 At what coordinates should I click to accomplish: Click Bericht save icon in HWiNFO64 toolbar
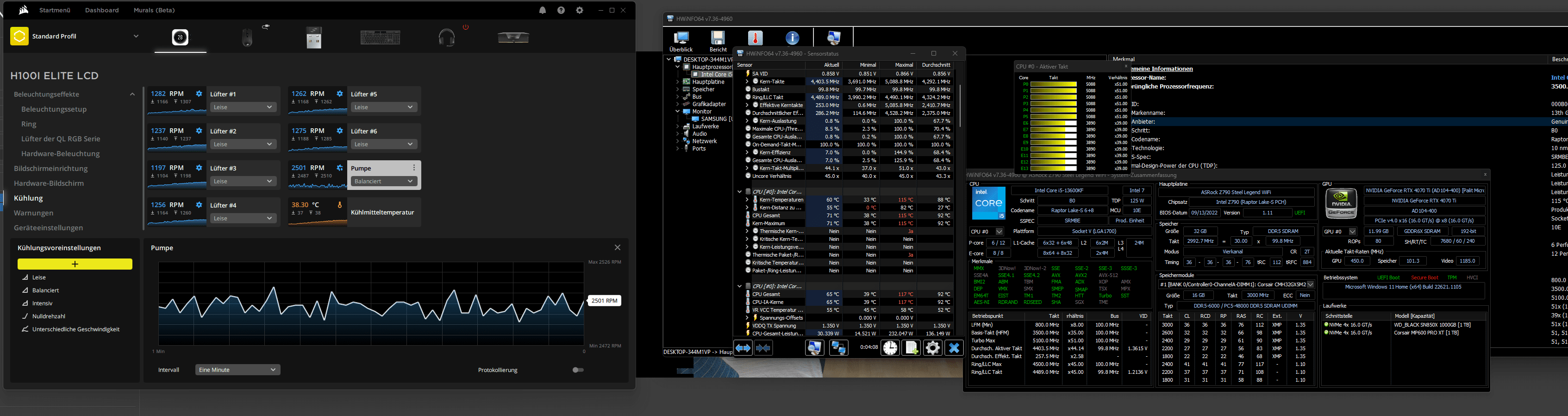click(x=718, y=41)
